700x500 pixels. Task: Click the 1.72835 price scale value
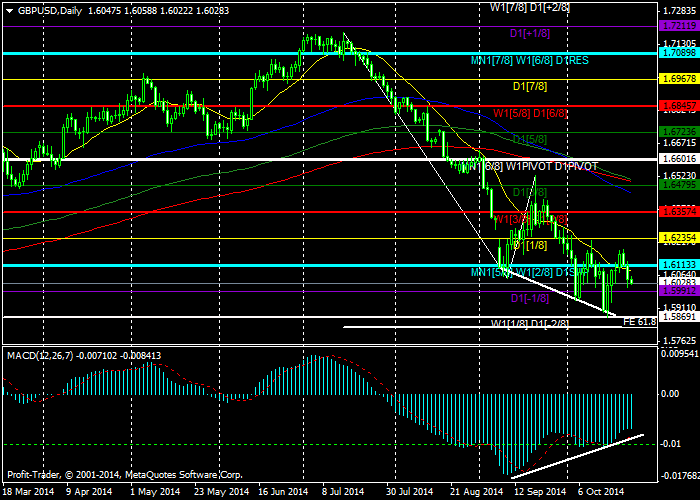[680, 11]
